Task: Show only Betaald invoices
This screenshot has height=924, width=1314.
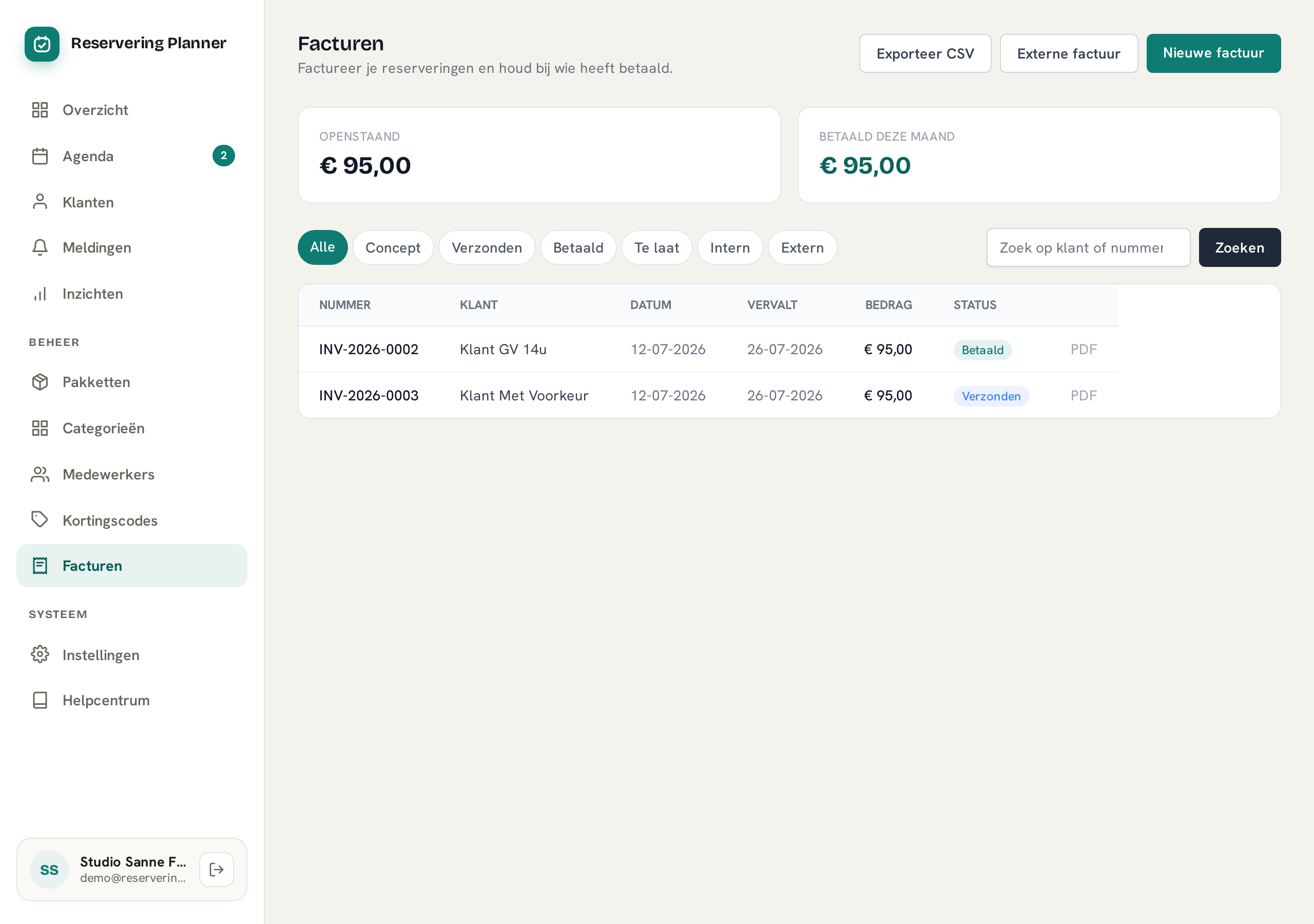Action: 578,247
